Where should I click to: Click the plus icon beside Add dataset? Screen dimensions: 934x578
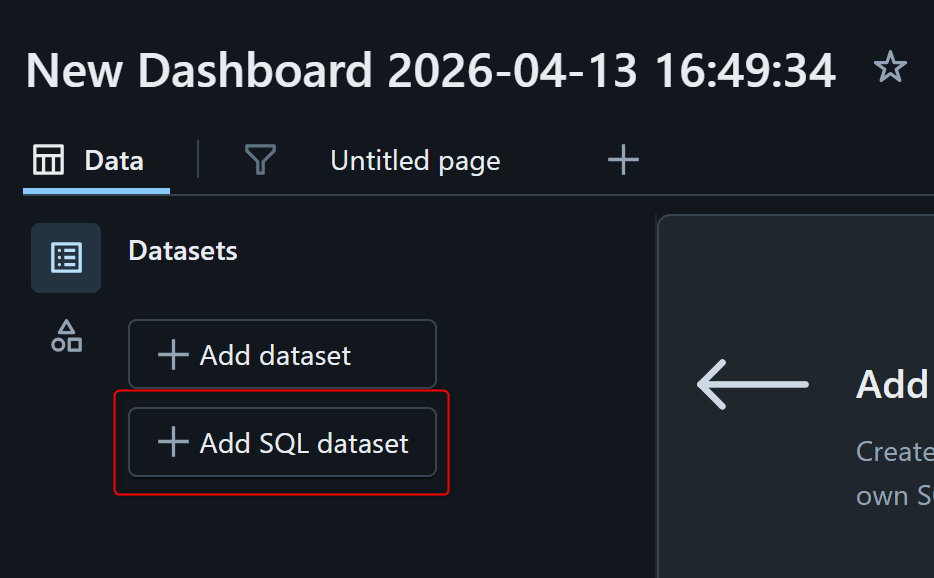tap(173, 355)
